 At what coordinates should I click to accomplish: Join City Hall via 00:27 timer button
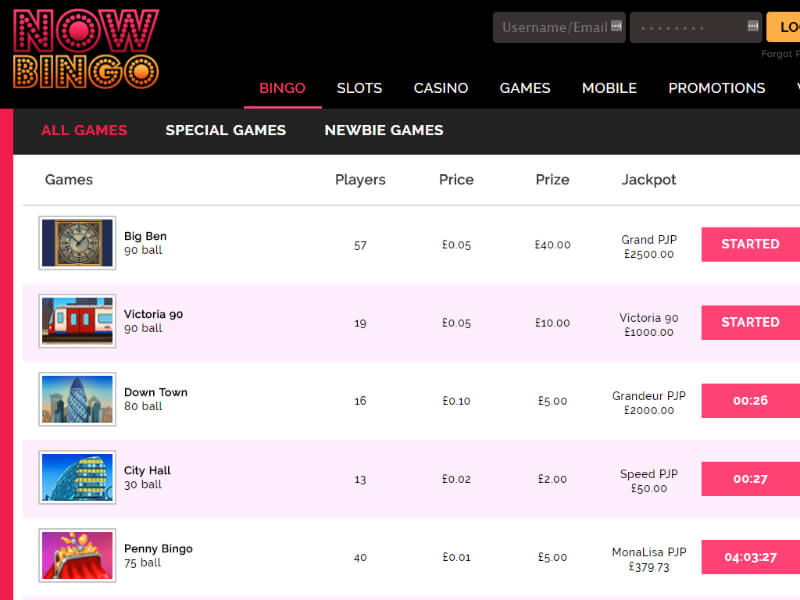pos(751,479)
